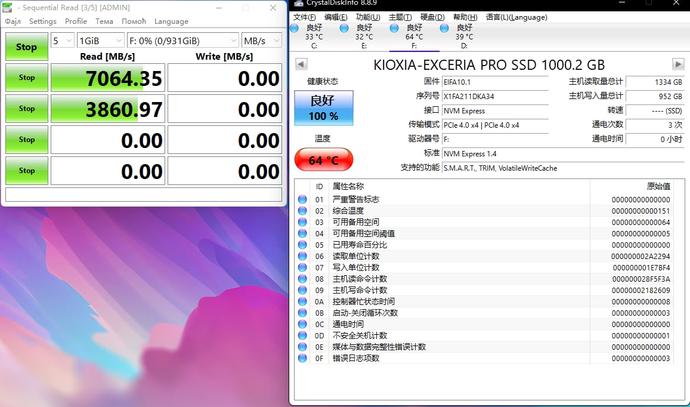Click the 7064.35 read speed result
690x407 pixels.
(x=108, y=78)
